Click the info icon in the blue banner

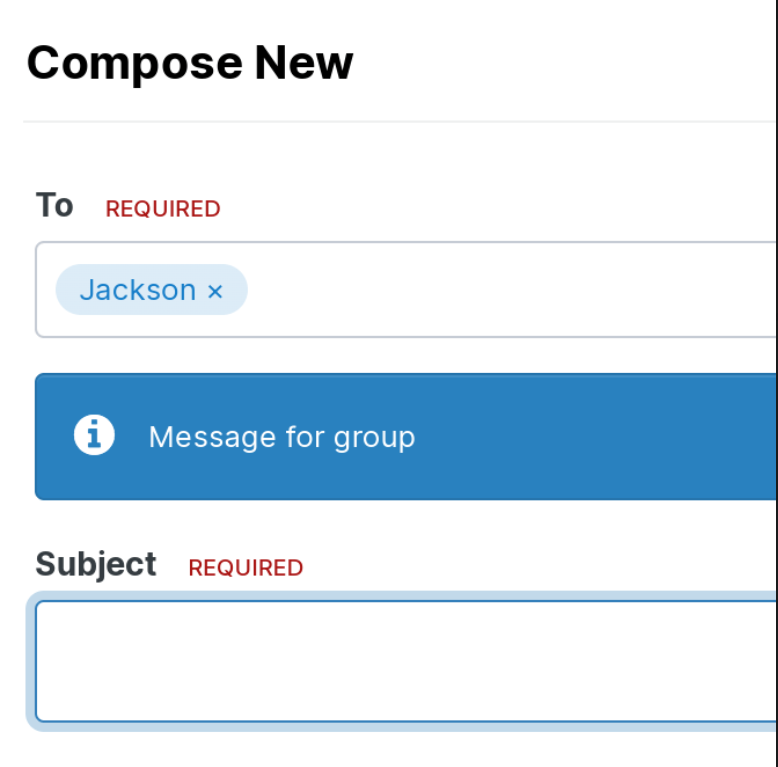click(94, 435)
